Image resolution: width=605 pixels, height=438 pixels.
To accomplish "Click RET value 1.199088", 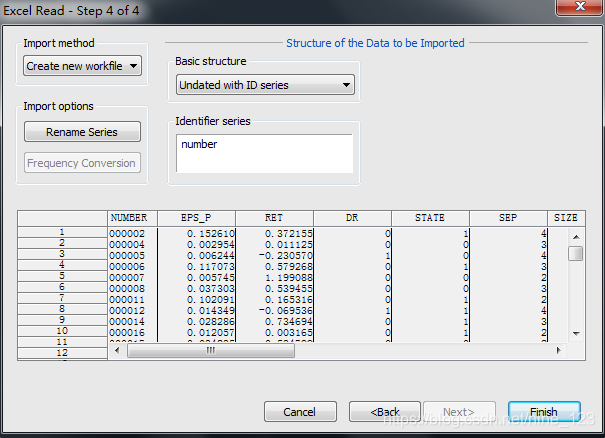I will [289, 278].
